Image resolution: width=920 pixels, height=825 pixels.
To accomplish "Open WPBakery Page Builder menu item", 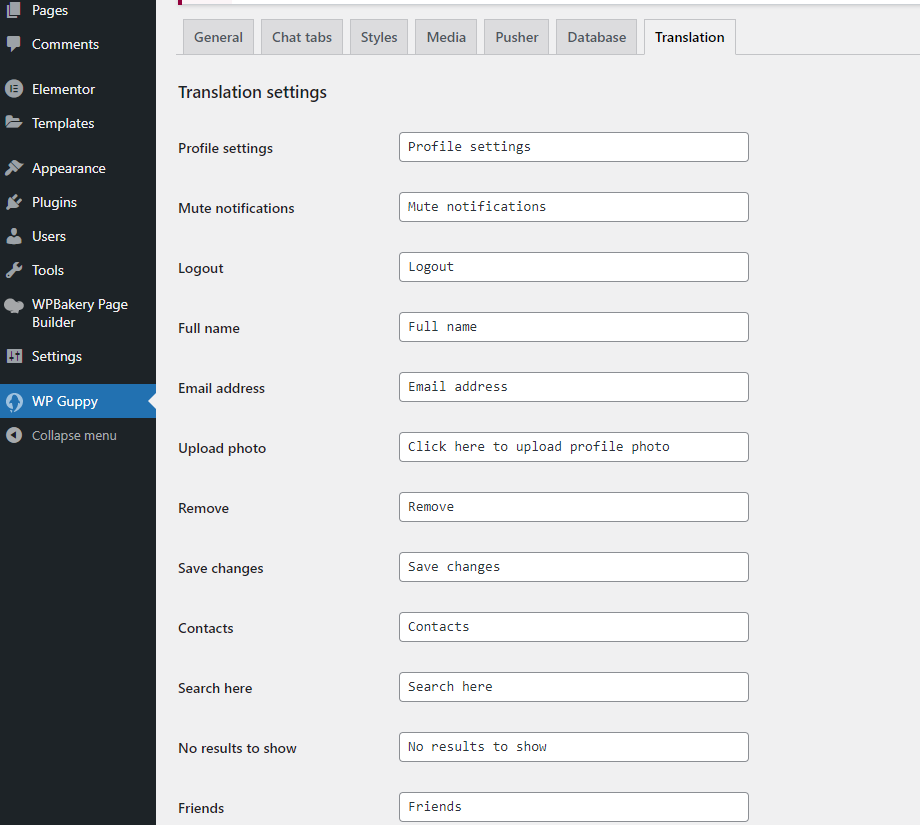I will point(79,313).
